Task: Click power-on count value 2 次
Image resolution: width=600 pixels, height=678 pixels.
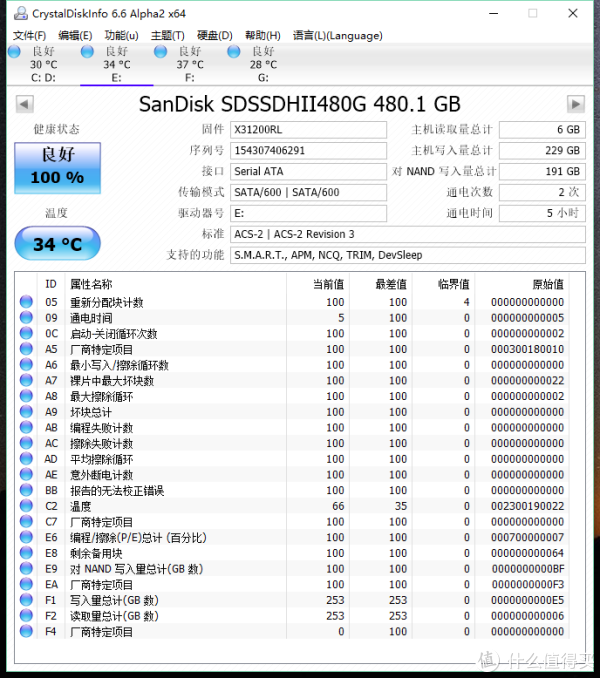Action: (x=543, y=192)
